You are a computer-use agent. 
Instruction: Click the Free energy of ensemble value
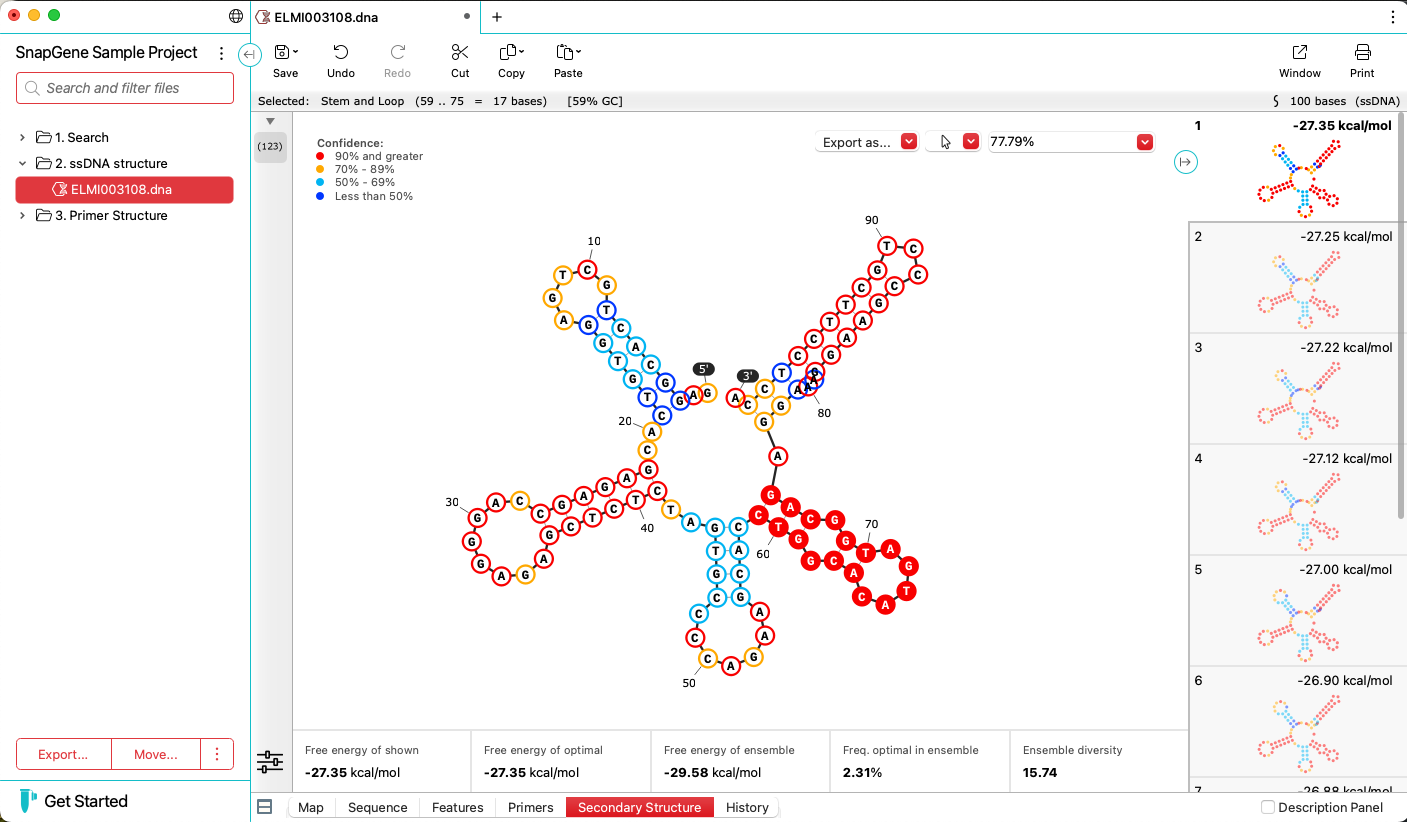[712, 772]
